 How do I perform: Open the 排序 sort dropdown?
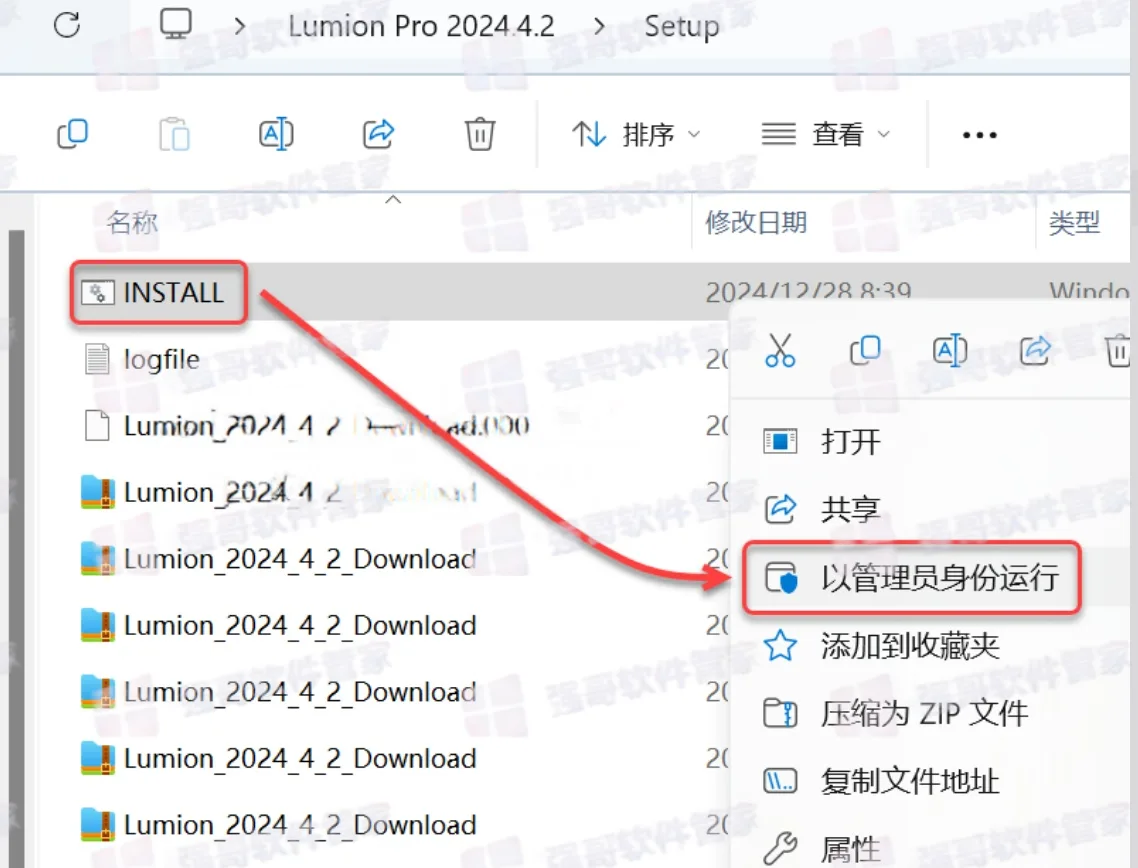(x=636, y=134)
